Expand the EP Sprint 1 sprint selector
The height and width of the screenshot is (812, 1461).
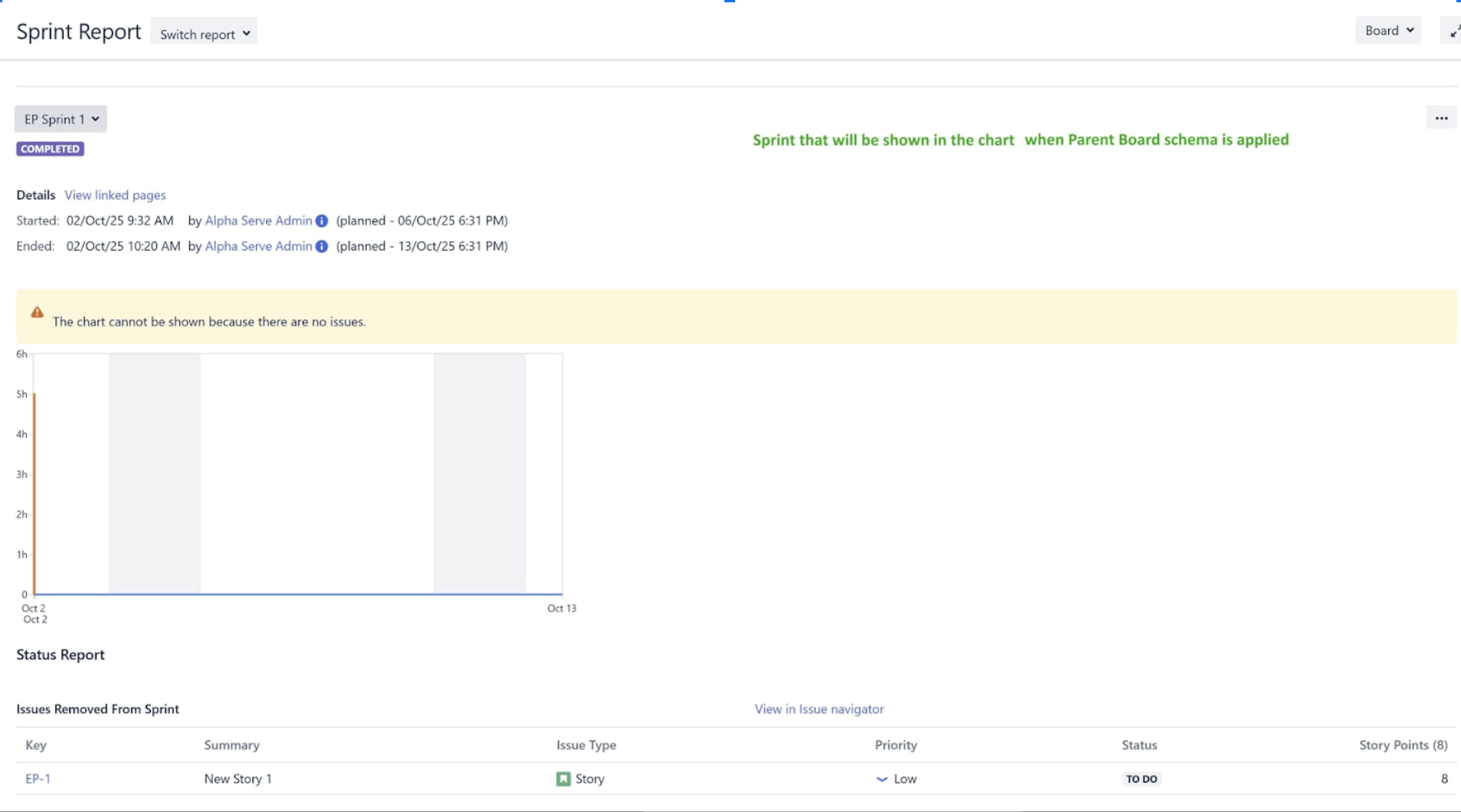[60, 118]
